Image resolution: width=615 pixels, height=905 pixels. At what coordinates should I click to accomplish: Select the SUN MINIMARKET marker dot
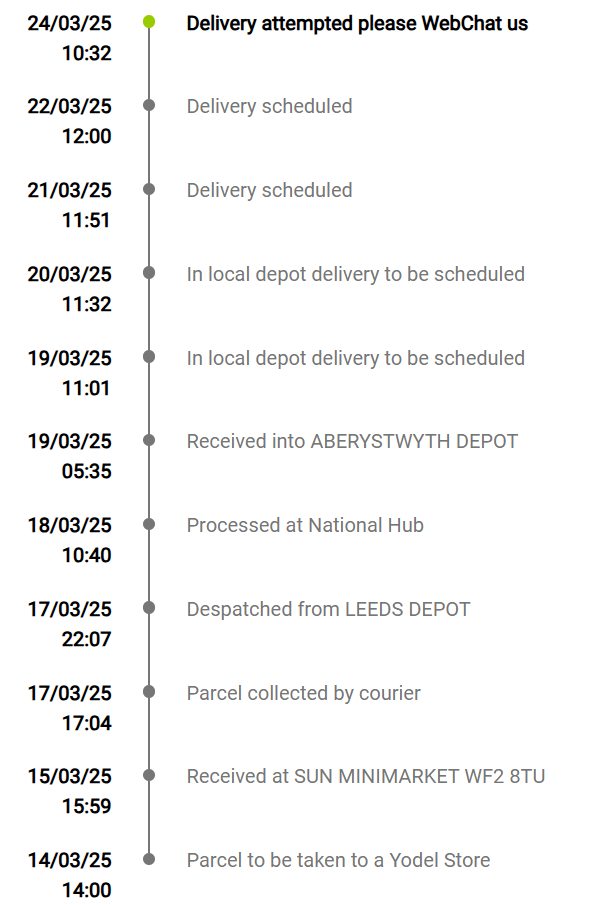point(149,775)
